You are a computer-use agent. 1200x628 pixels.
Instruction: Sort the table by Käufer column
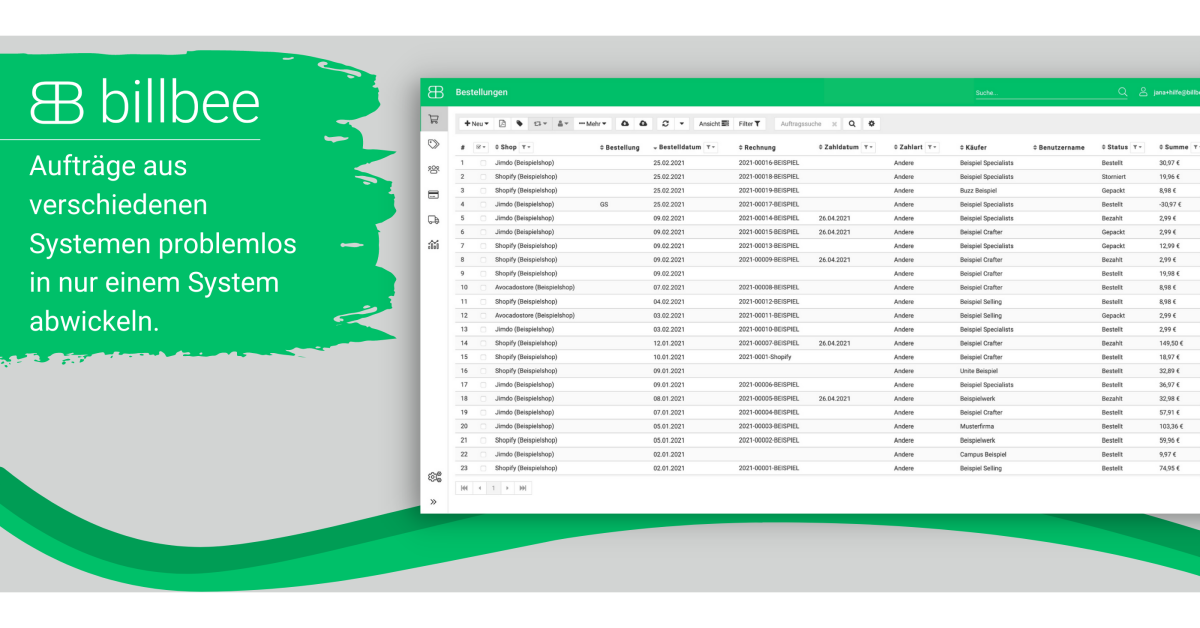[973, 147]
